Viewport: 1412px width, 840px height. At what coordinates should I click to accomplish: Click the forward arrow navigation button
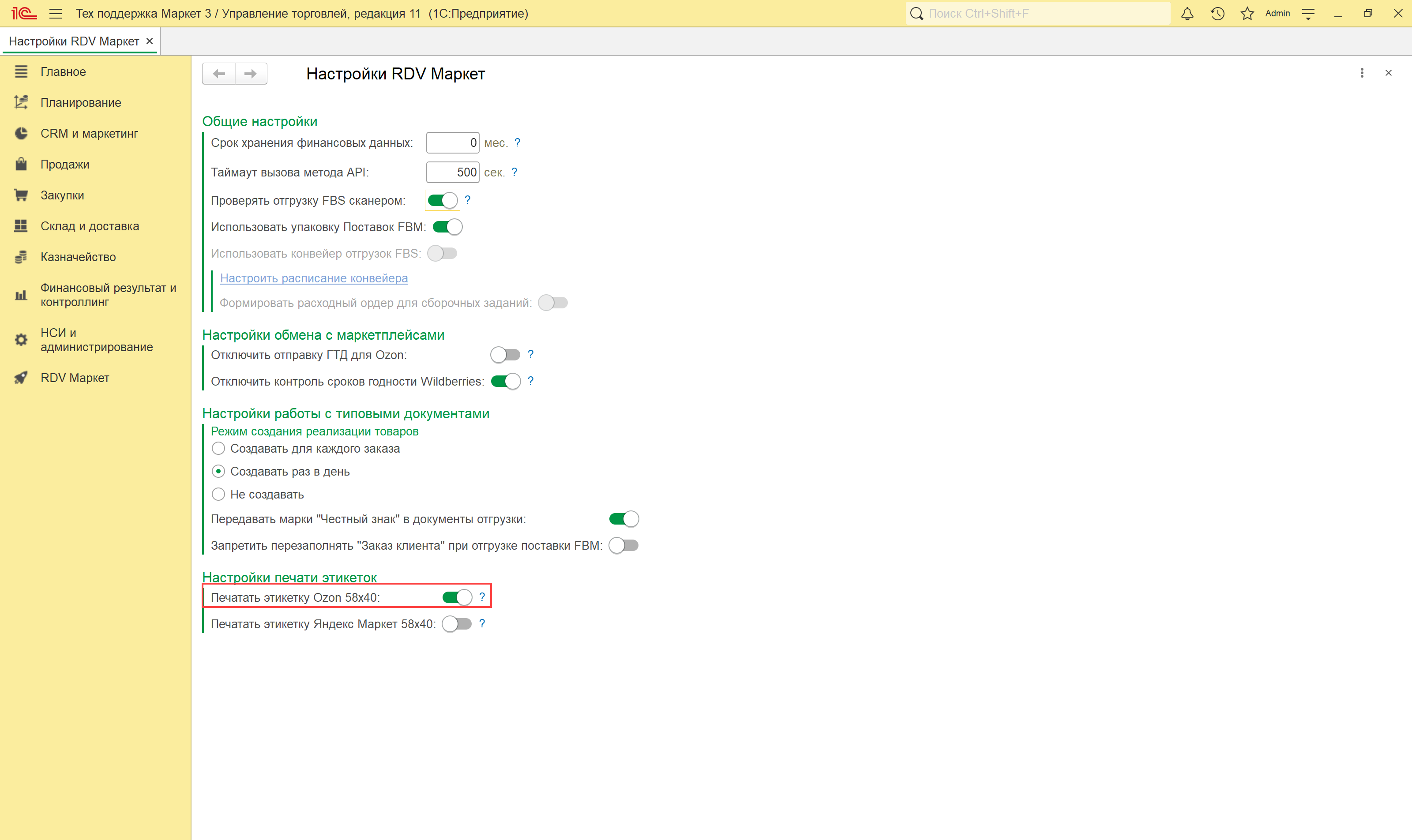[x=250, y=74]
